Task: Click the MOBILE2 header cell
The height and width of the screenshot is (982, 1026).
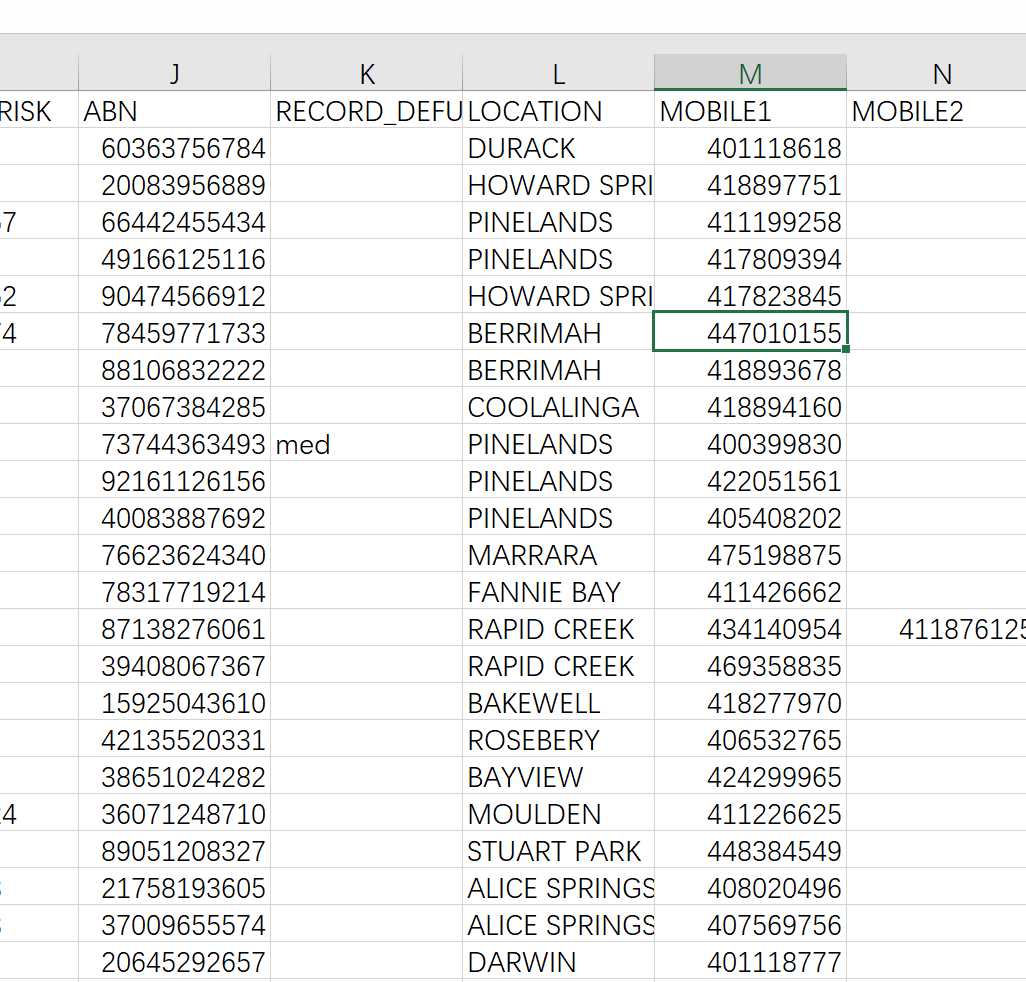Action: click(936, 110)
